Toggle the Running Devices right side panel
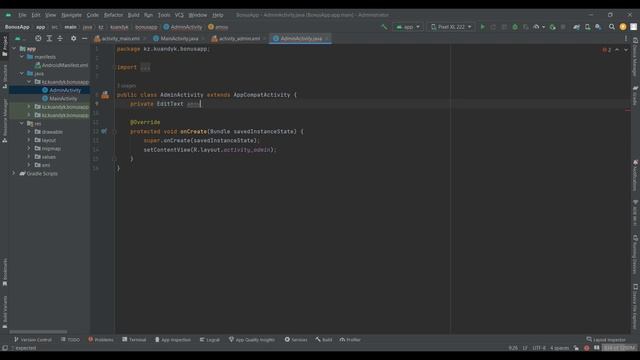The height and width of the screenshot is (360, 640). click(x=635, y=255)
